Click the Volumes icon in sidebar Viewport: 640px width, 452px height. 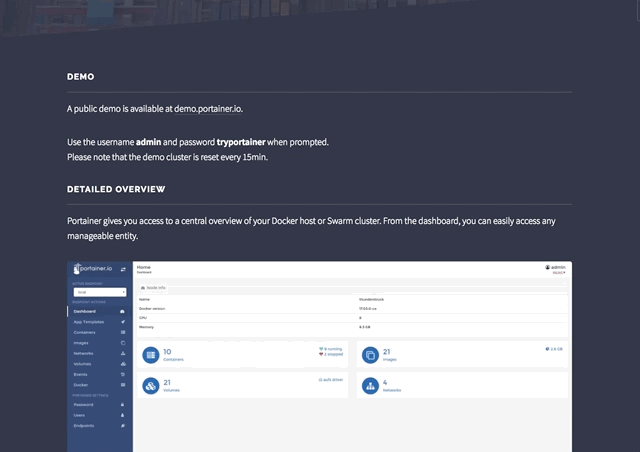122,364
